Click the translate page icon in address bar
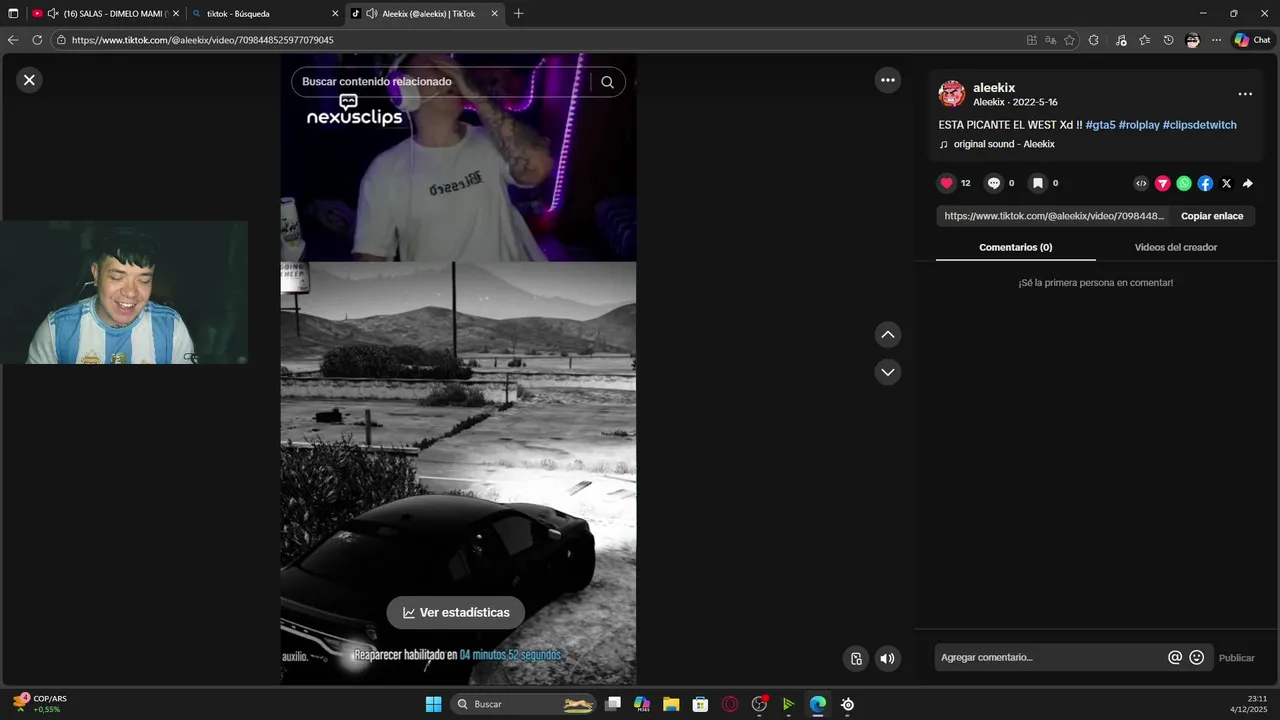1280x720 pixels. click(1050, 40)
